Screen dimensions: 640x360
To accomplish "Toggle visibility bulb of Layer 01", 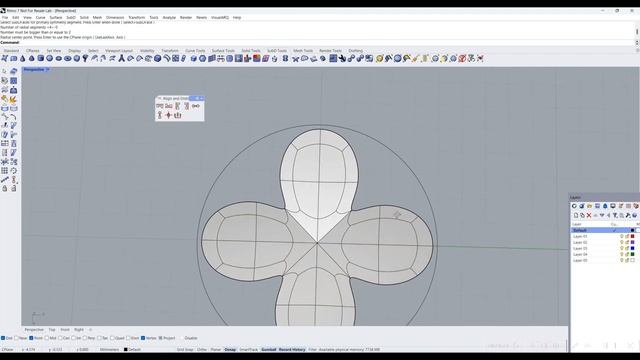I will pyautogui.click(x=622, y=236).
